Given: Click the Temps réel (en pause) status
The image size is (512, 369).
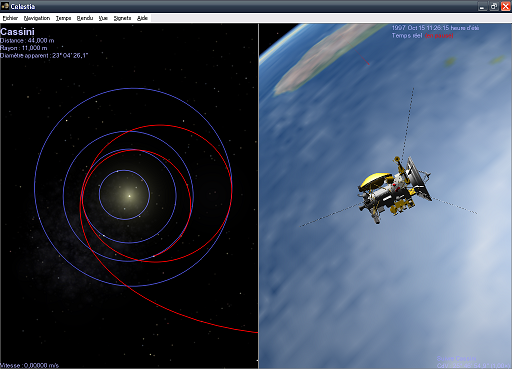Looking at the screenshot, I should point(422,35).
